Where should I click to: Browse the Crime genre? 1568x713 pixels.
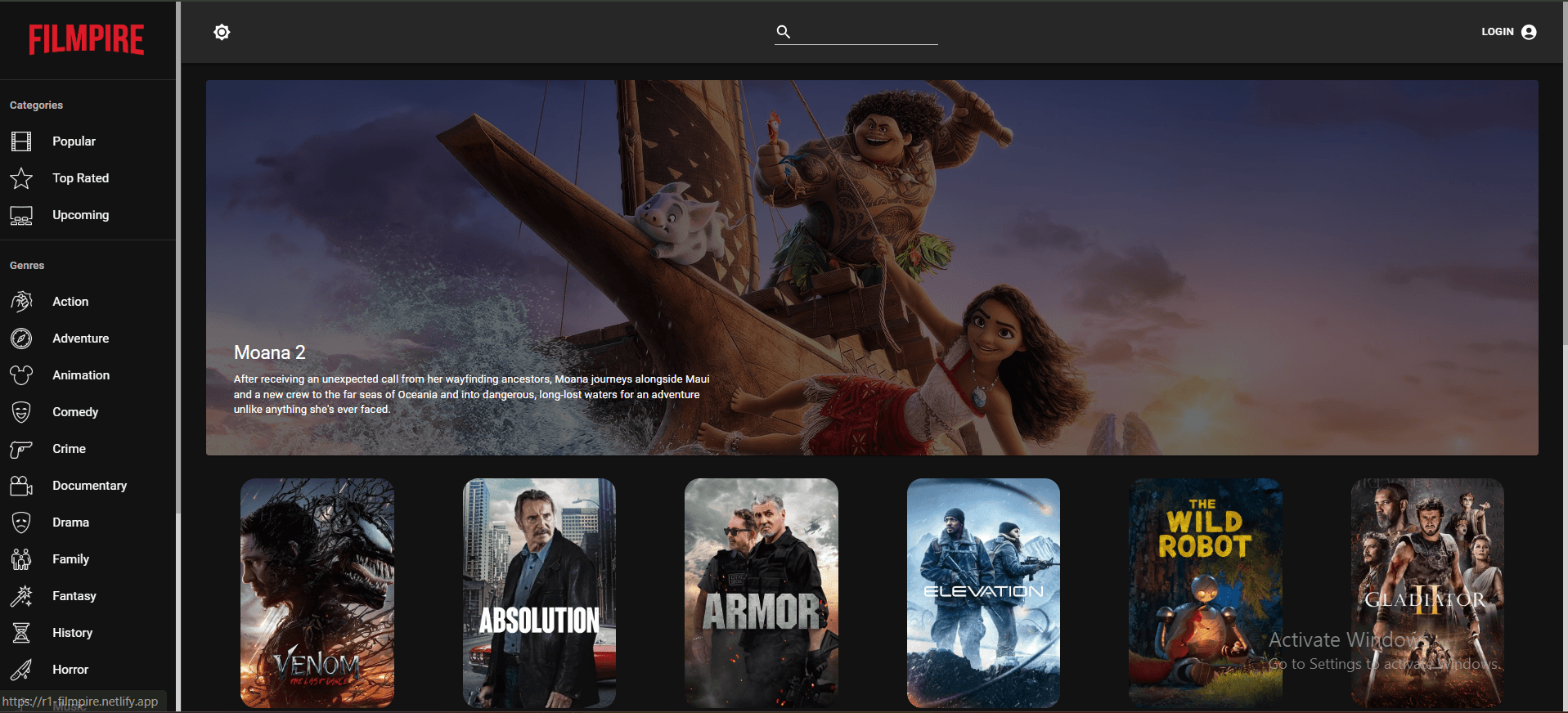(88, 449)
